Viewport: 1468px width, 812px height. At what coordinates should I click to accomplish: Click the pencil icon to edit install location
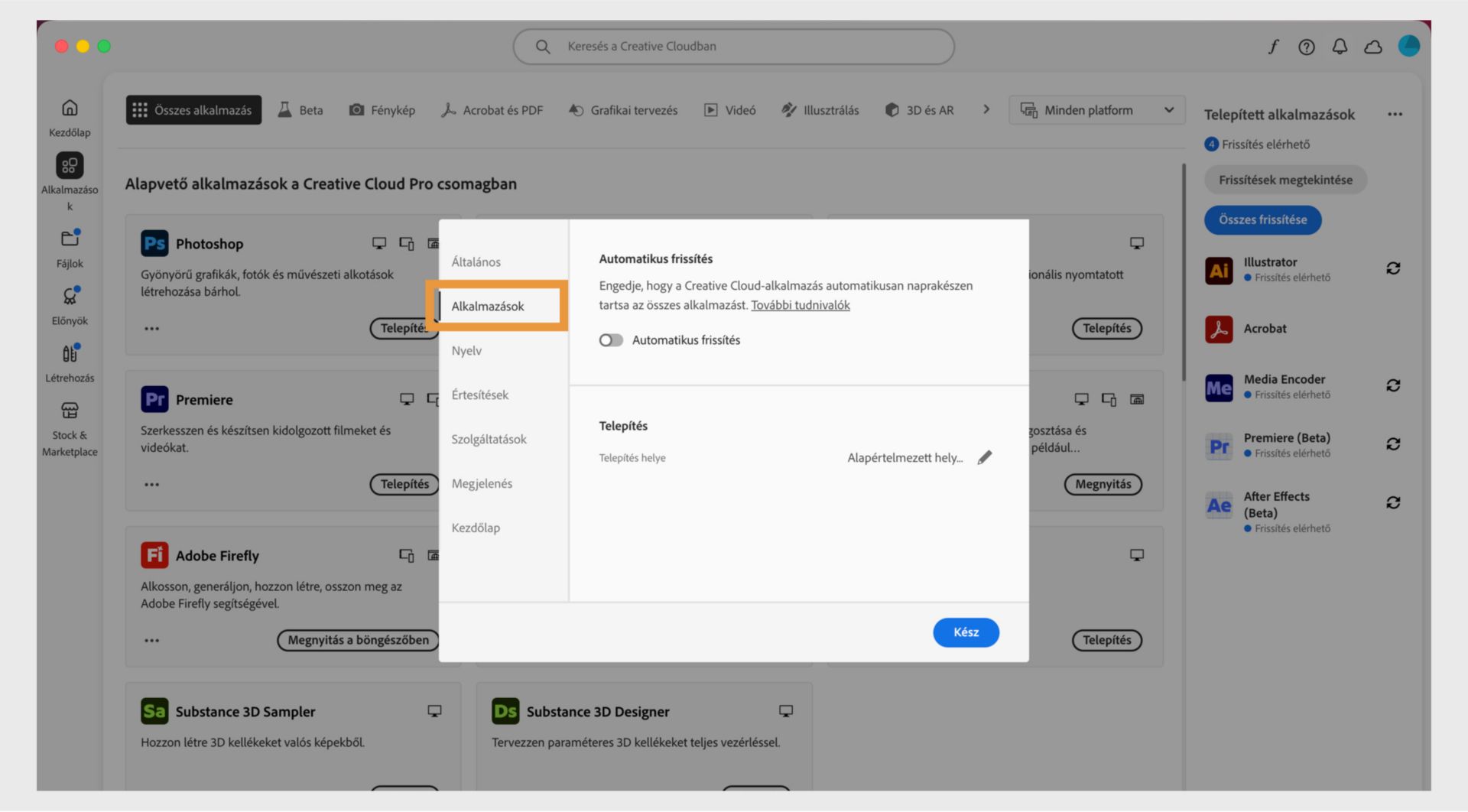tap(985, 457)
